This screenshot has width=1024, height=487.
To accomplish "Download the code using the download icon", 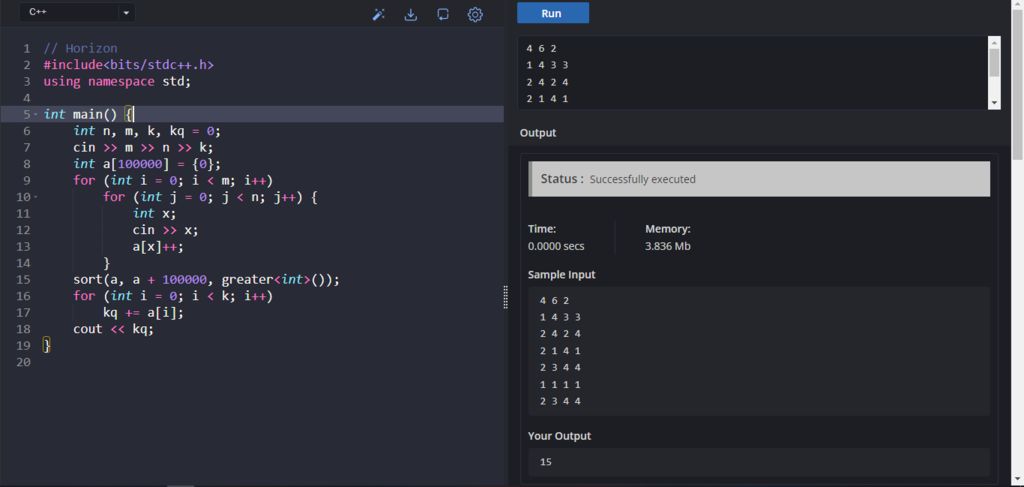I will click(x=410, y=14).
